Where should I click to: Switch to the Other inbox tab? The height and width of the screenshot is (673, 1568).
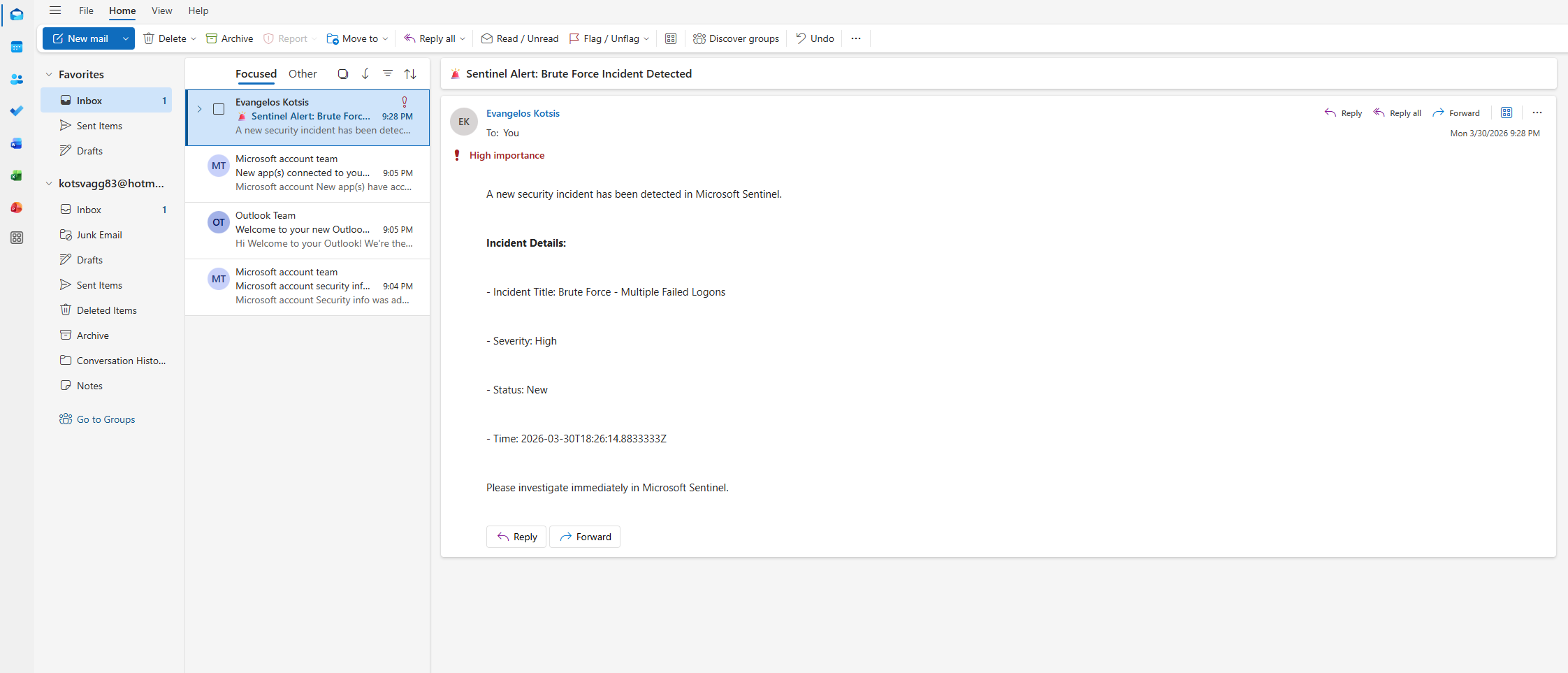coord(303,74)
